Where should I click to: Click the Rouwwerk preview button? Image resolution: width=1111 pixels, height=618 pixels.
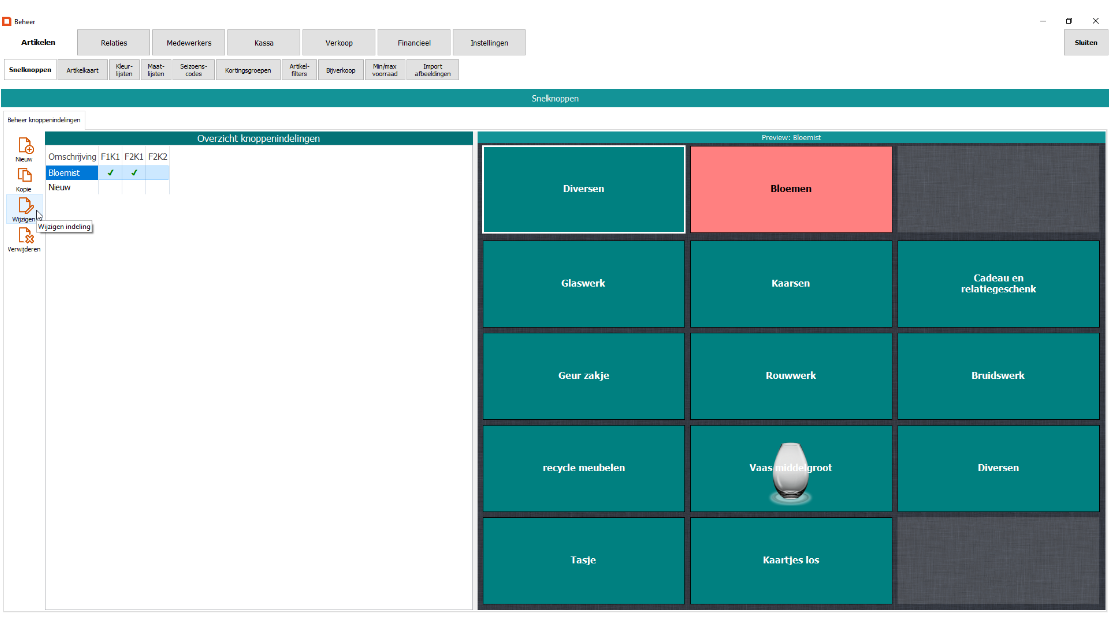pos(791,376)
